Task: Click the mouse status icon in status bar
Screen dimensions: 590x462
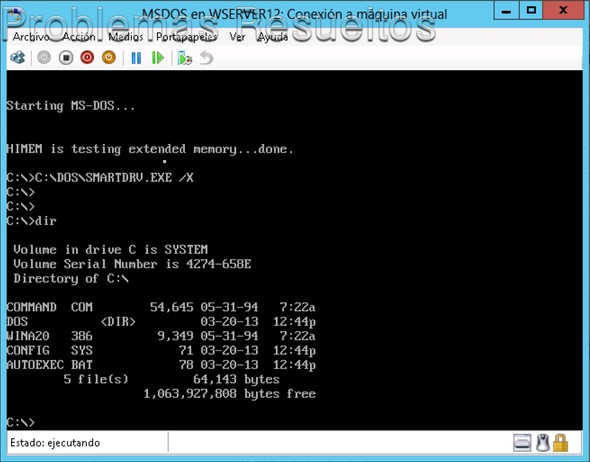Action: tap(543, 443)
